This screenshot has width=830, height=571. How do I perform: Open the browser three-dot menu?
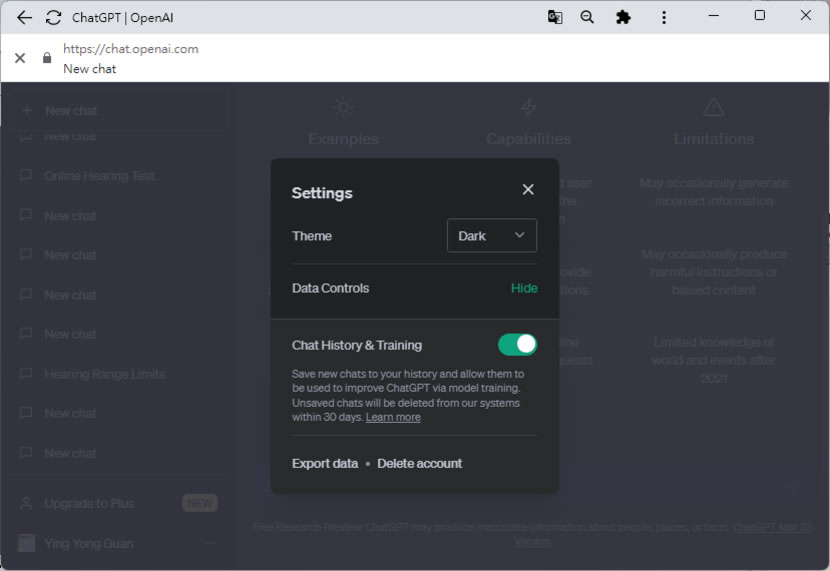(x=664, y=17)
